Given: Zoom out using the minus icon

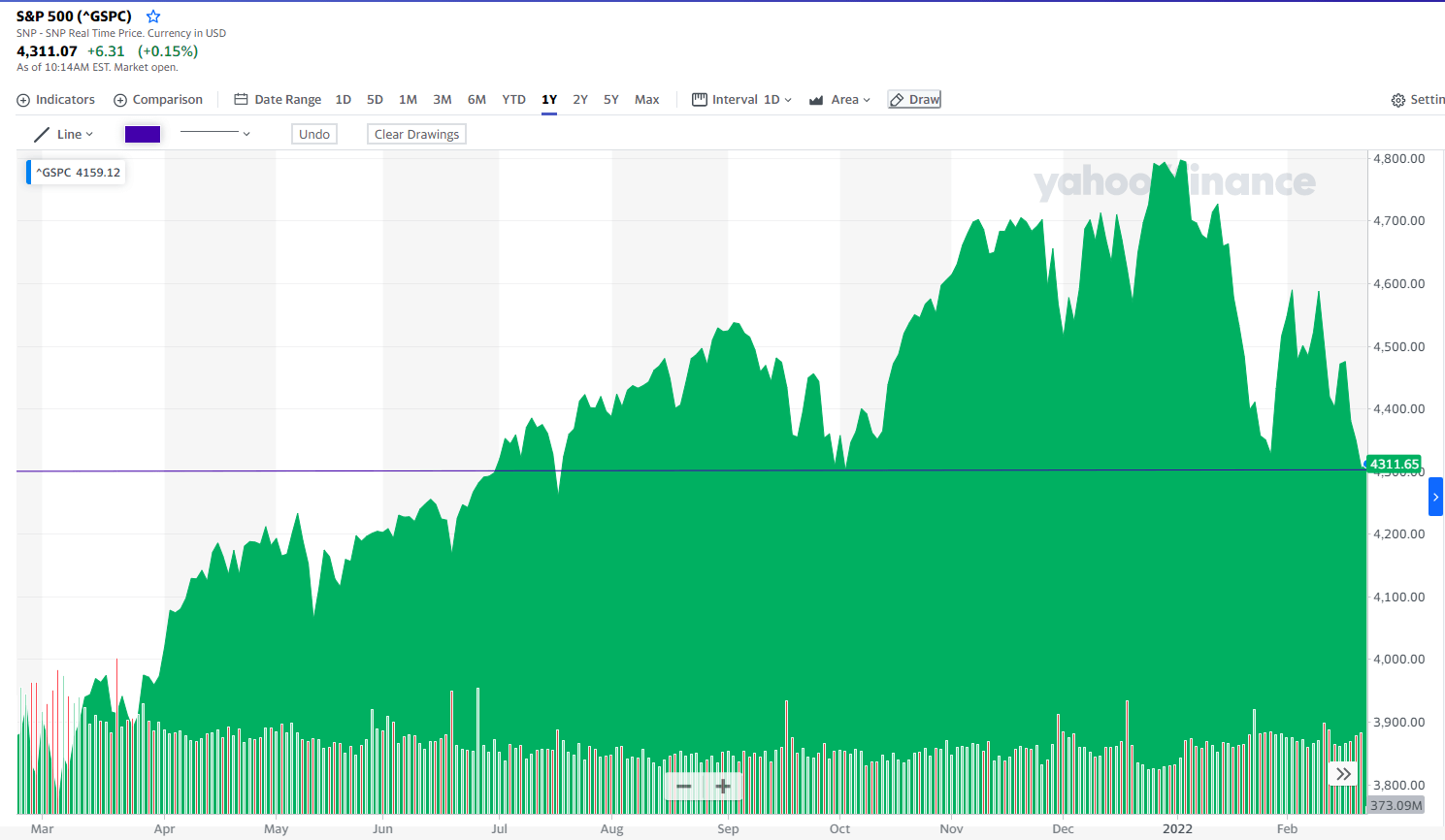Looking at the screenshot, I should (683, 787).
